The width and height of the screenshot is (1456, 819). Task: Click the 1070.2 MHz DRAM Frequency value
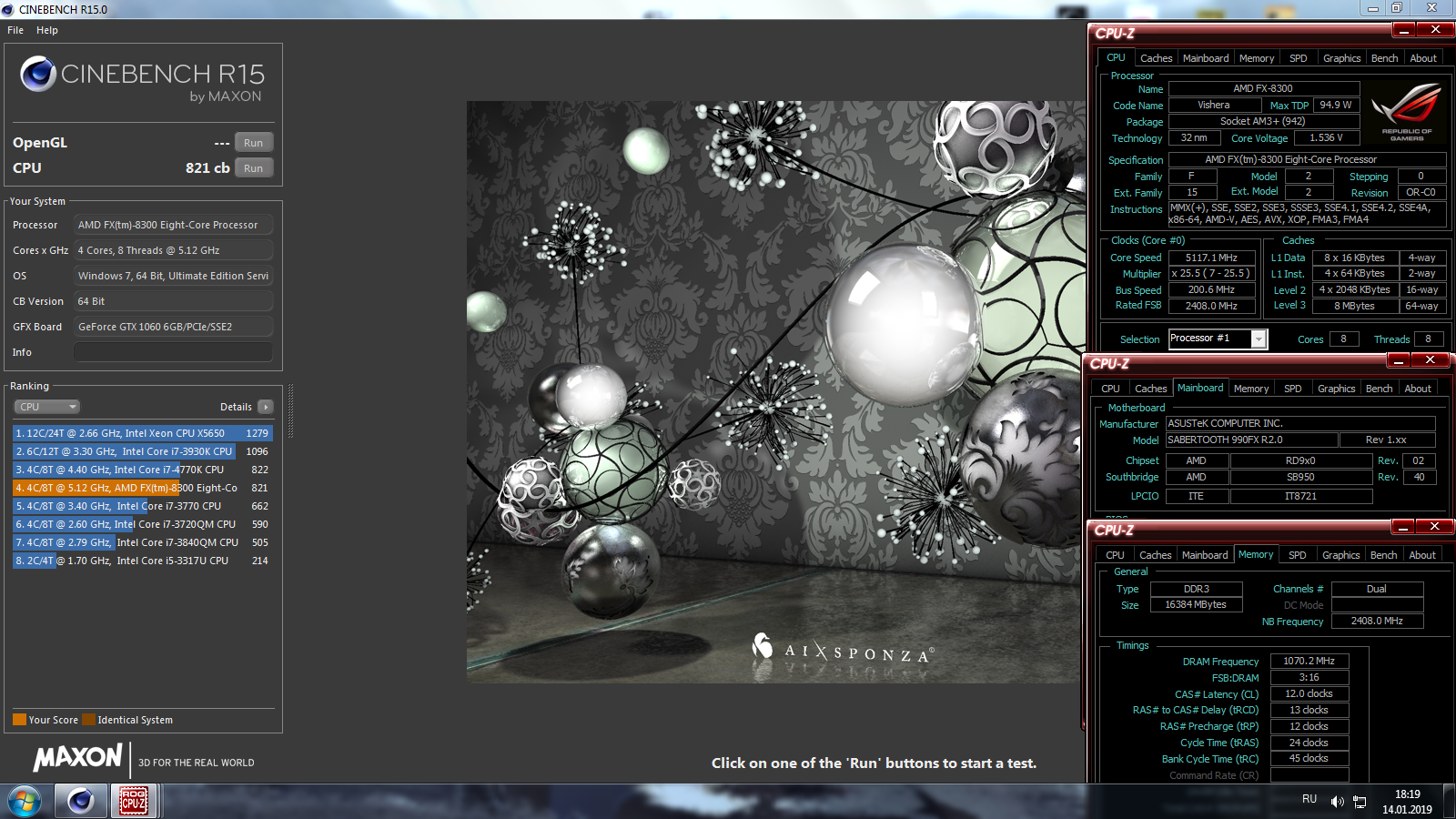[x=1309, y=662]
